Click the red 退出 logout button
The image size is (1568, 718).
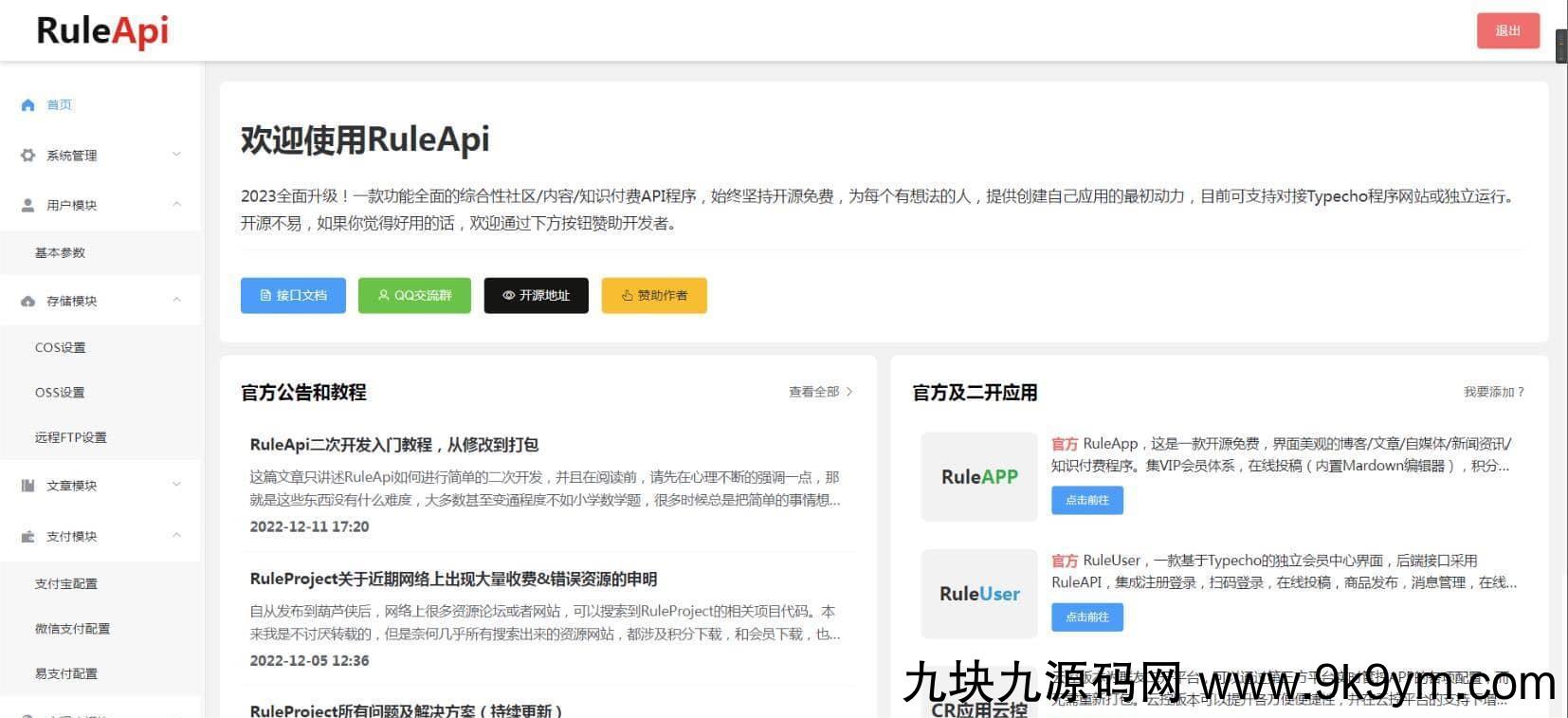pos(1507,31)
